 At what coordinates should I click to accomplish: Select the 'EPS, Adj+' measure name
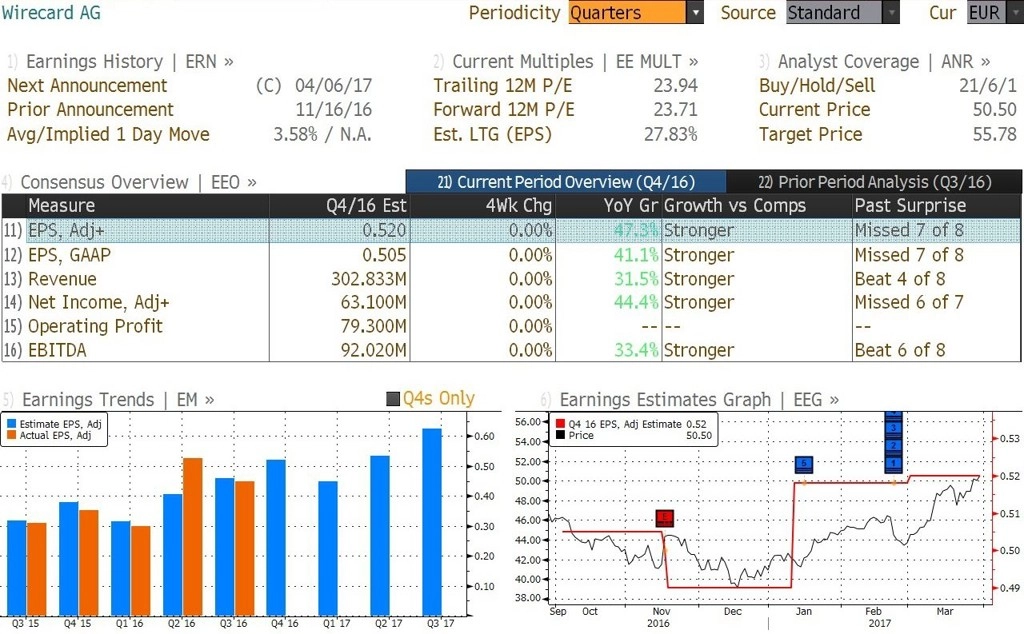(66, 230)
